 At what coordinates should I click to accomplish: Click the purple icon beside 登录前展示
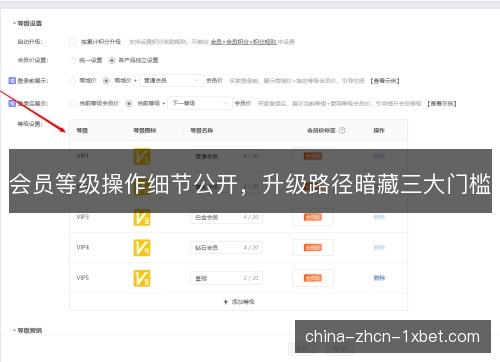12,80
